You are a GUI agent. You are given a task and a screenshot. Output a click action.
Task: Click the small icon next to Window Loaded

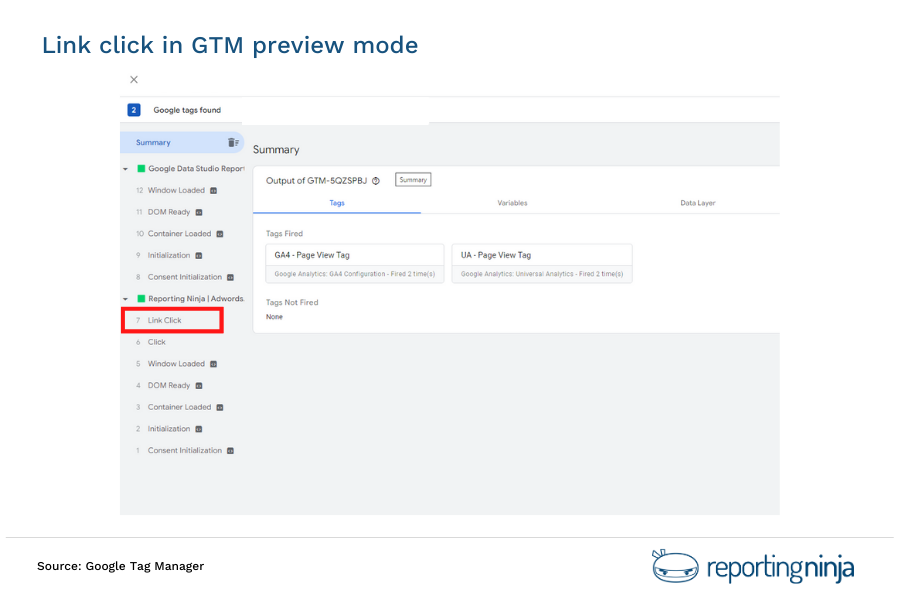click(214, 188)
